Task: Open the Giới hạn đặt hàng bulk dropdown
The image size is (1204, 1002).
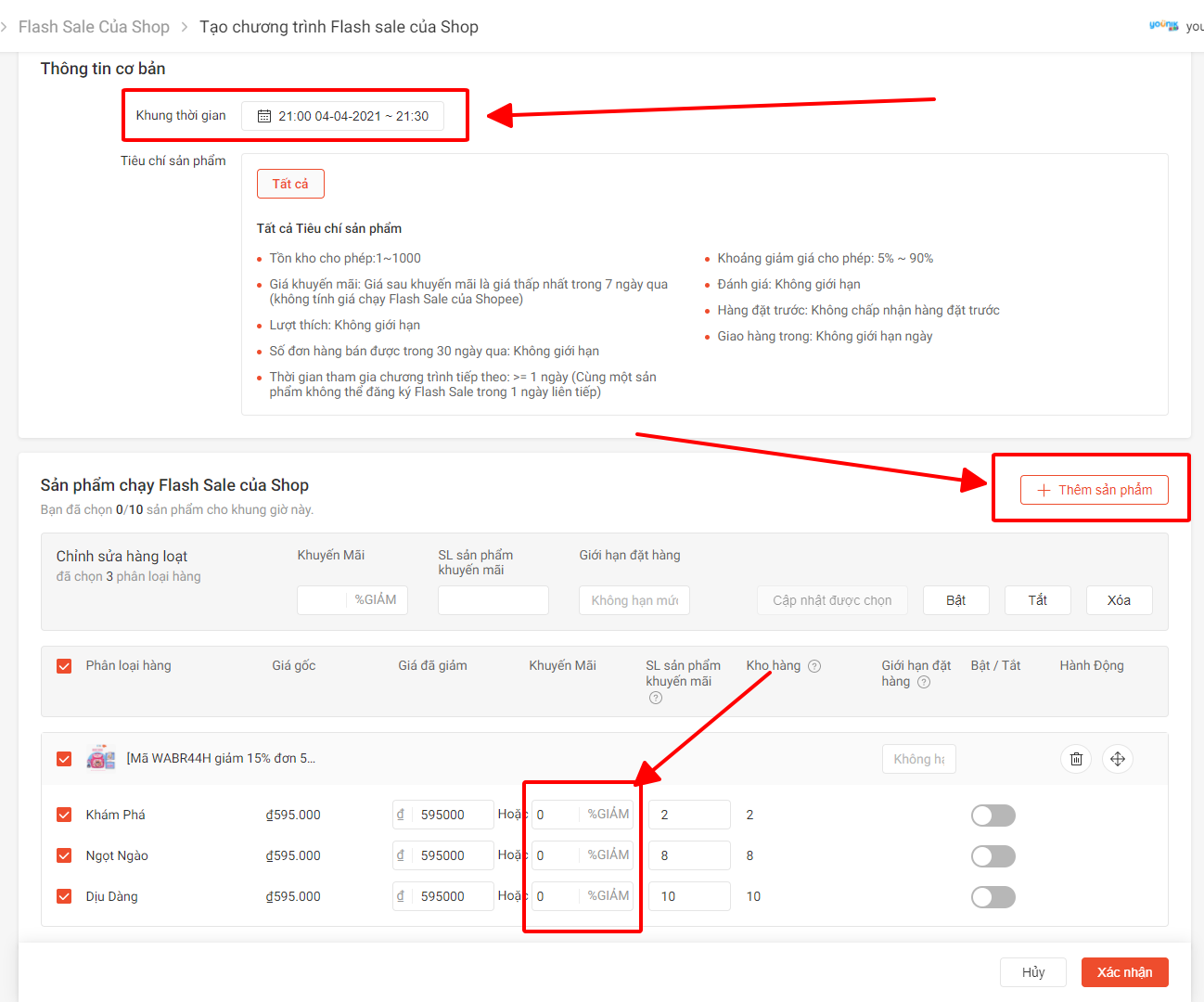Action: (x=634, y=600)
